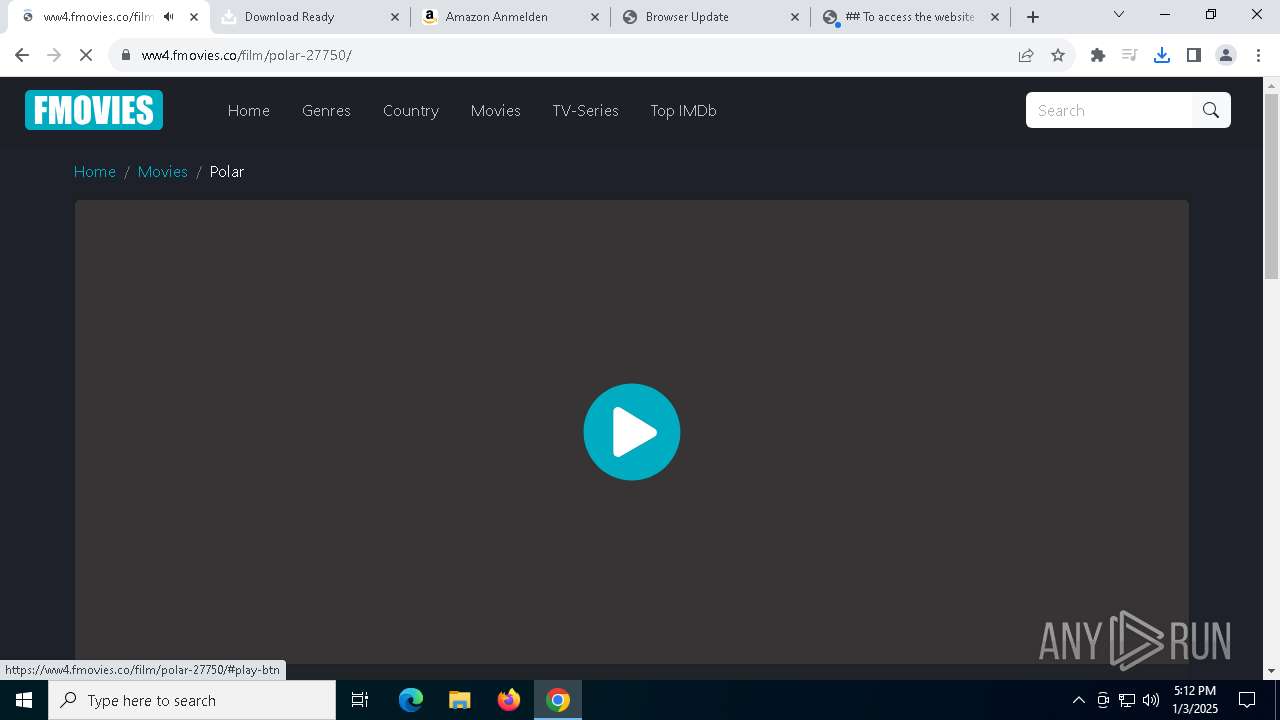1280x720 pixels.
Task: Switch to the Browser Update tab
Action: tap(711, 17)
